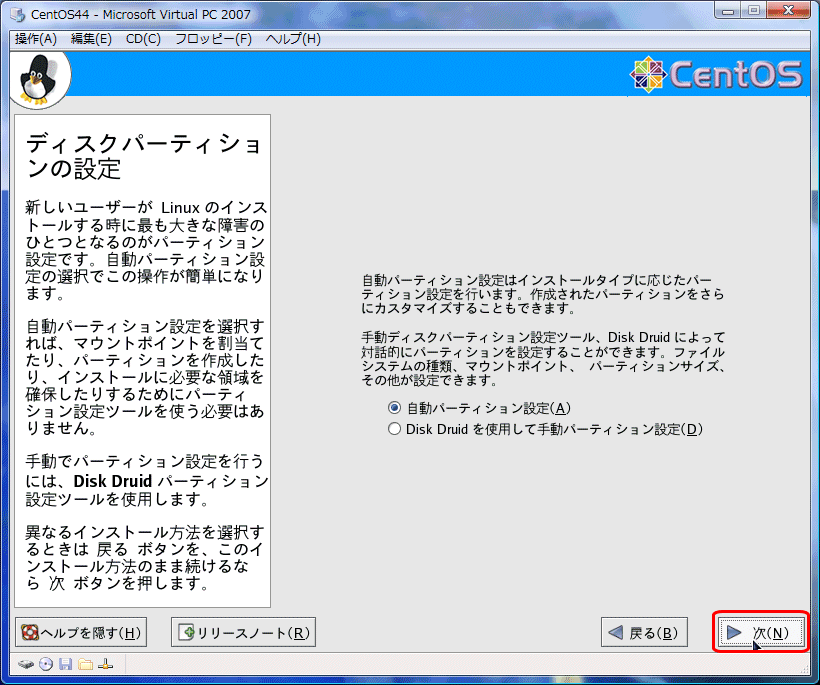The width and height of the screenshot is (820, 685).
Task: Select Disk Druid manual partition radio button
Action: point(394,429)
